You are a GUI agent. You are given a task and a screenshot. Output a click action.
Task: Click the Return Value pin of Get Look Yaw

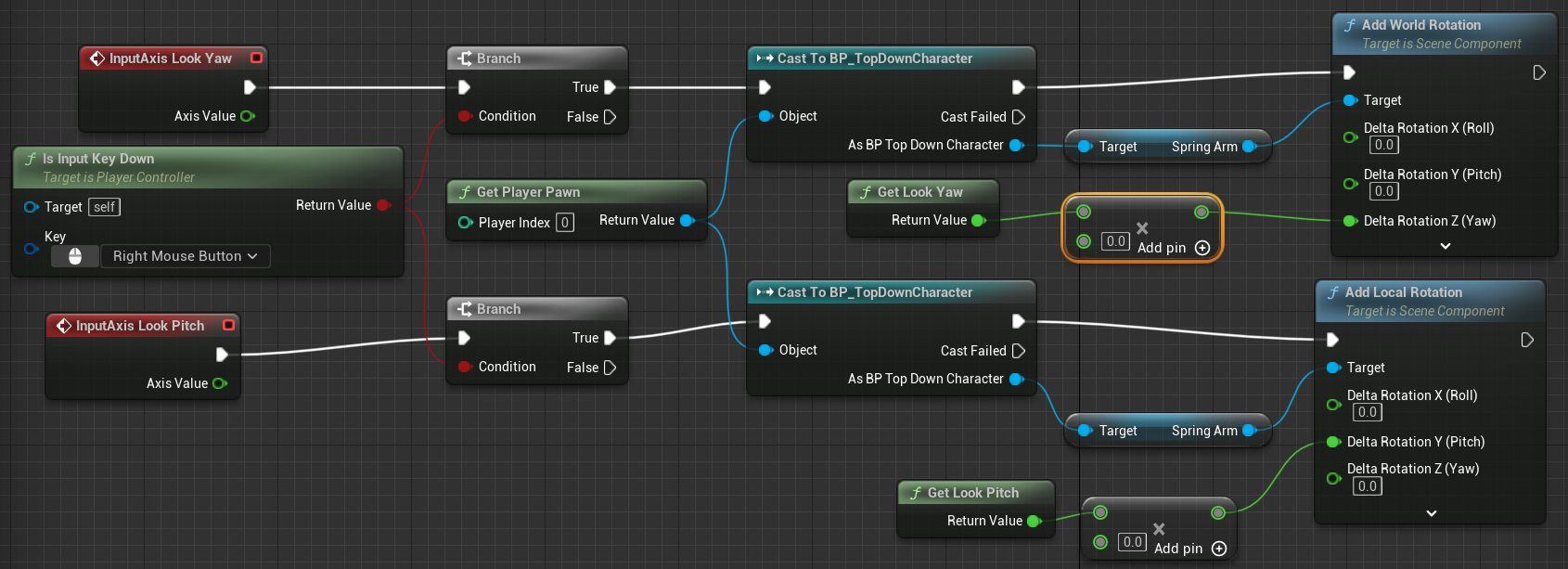pos(978,220)
